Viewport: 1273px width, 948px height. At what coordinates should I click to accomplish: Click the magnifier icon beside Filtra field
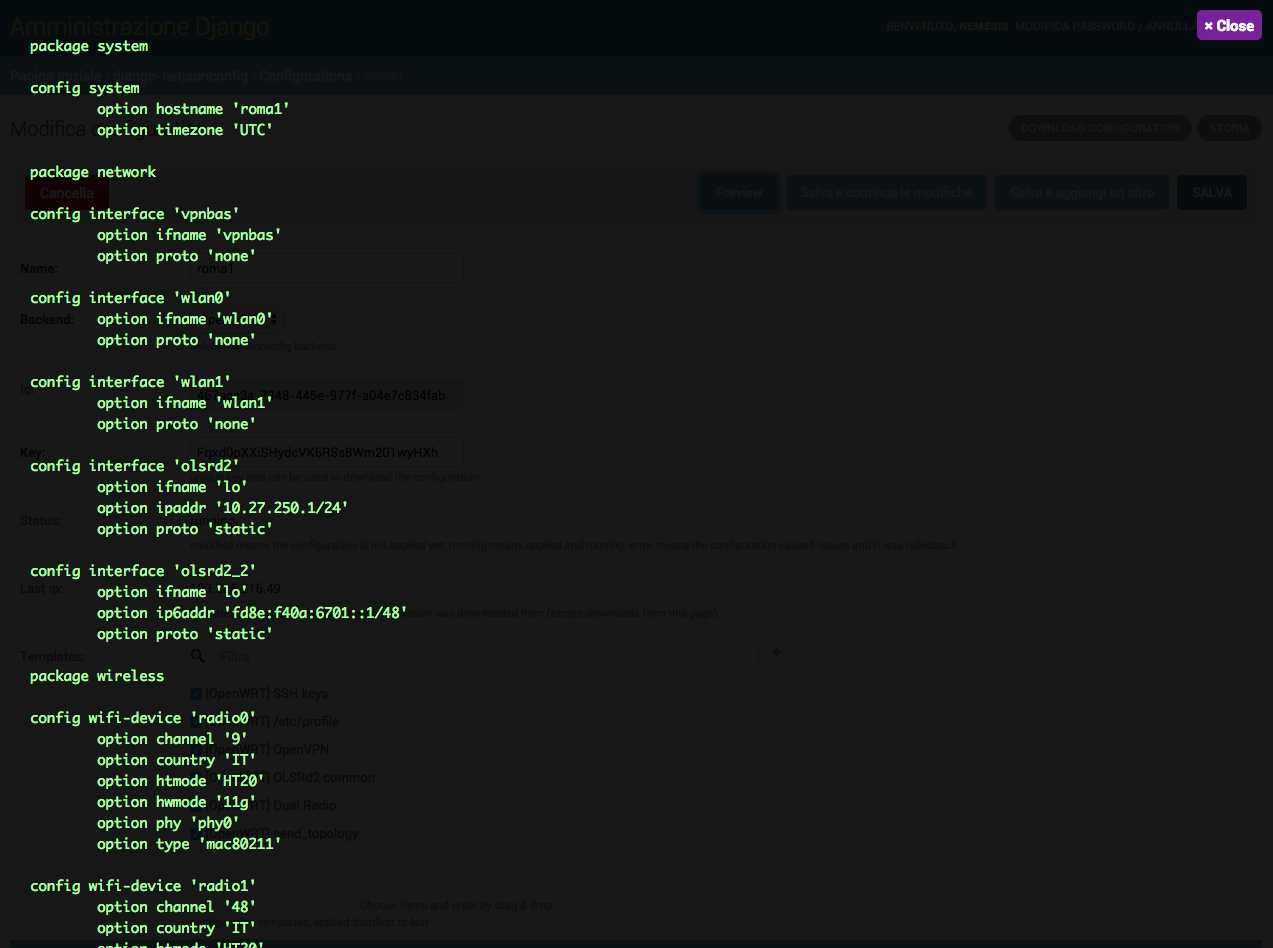click(198, 656)
